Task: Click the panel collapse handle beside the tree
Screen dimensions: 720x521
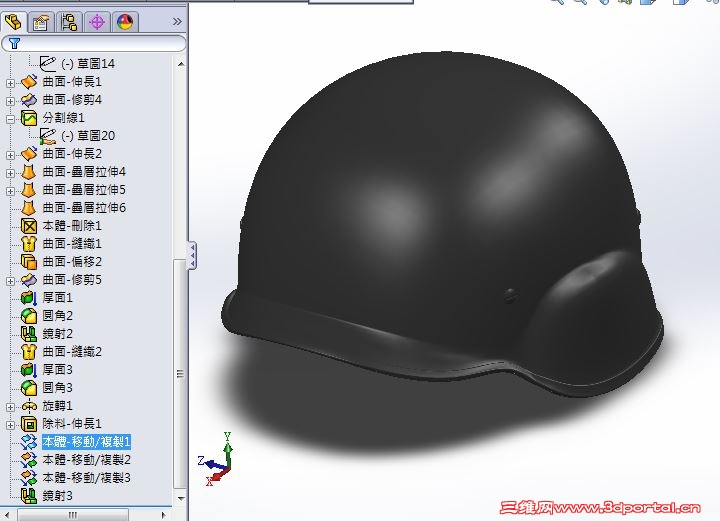Action: pos(192,255)
